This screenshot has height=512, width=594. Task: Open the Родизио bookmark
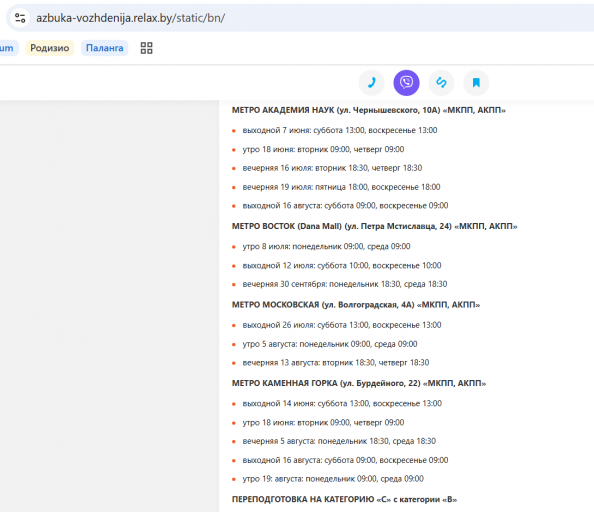(x=50, y=48)
